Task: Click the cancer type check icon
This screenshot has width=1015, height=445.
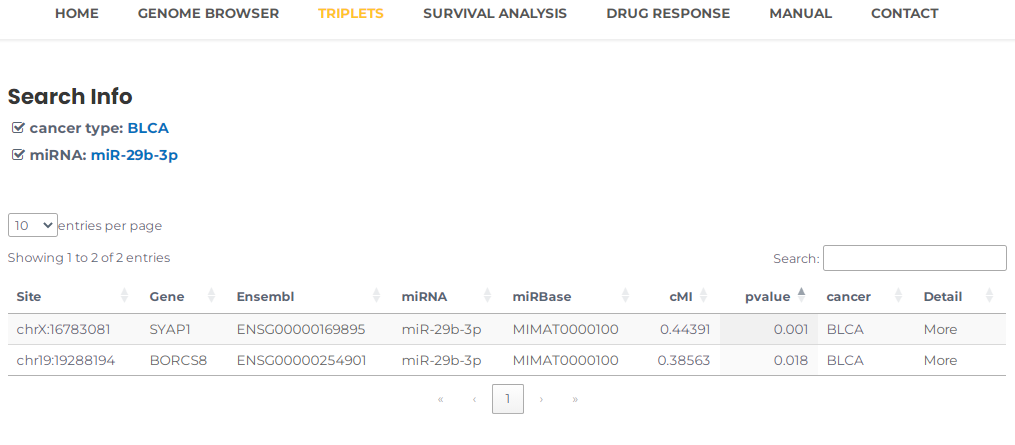Action: pos(18,128)
